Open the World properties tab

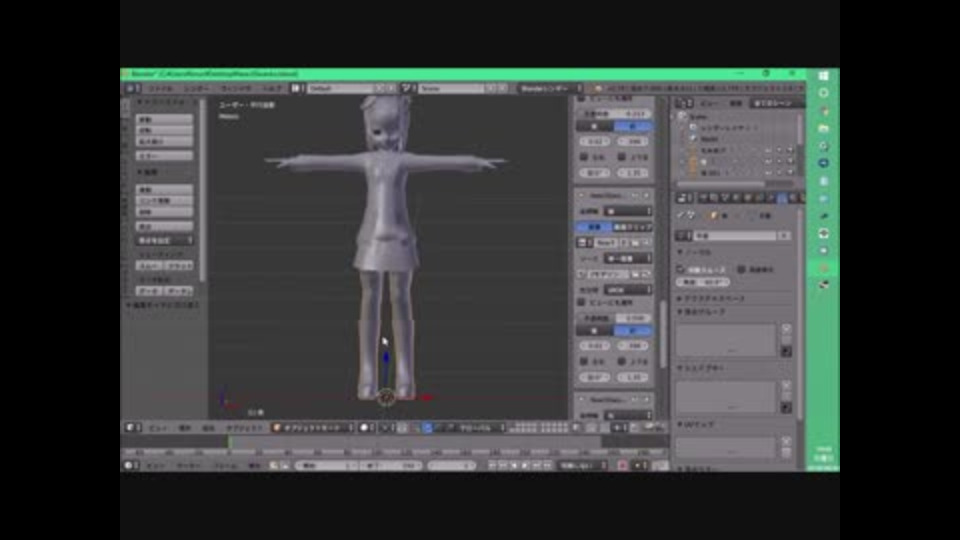click(x=737, y=198)
